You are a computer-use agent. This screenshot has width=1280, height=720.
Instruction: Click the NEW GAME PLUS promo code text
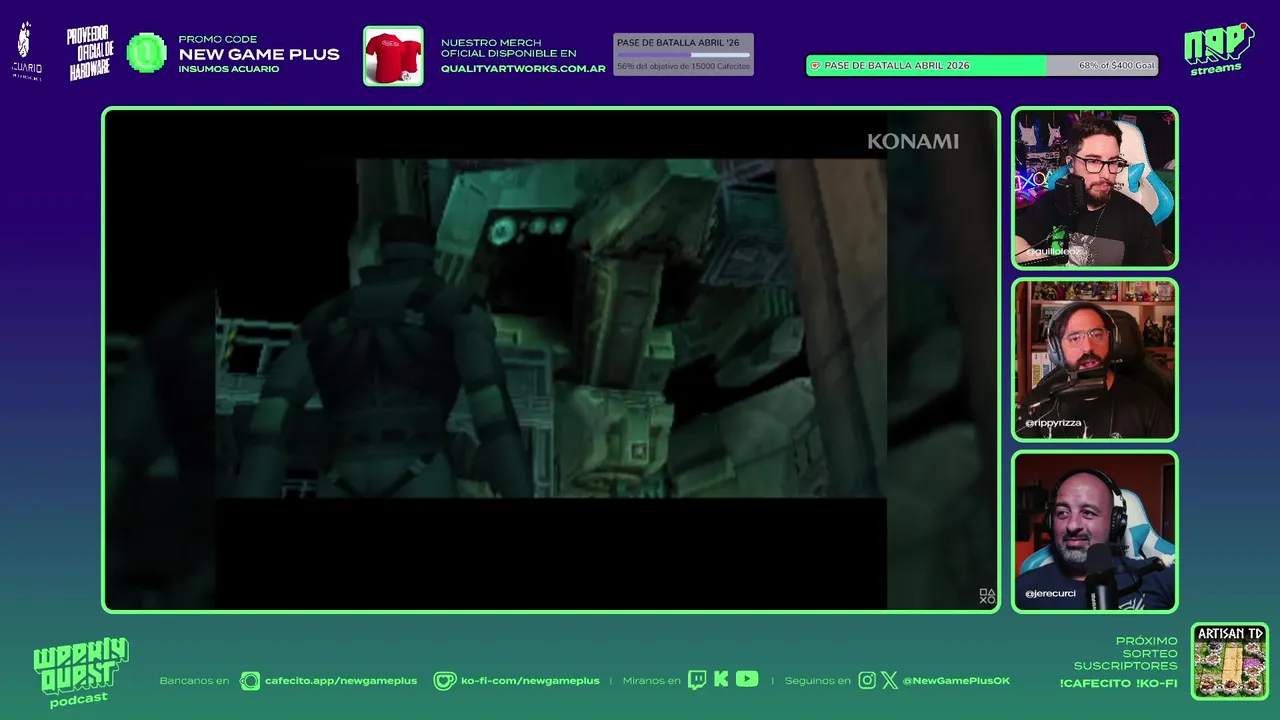(x=259, y=55)
